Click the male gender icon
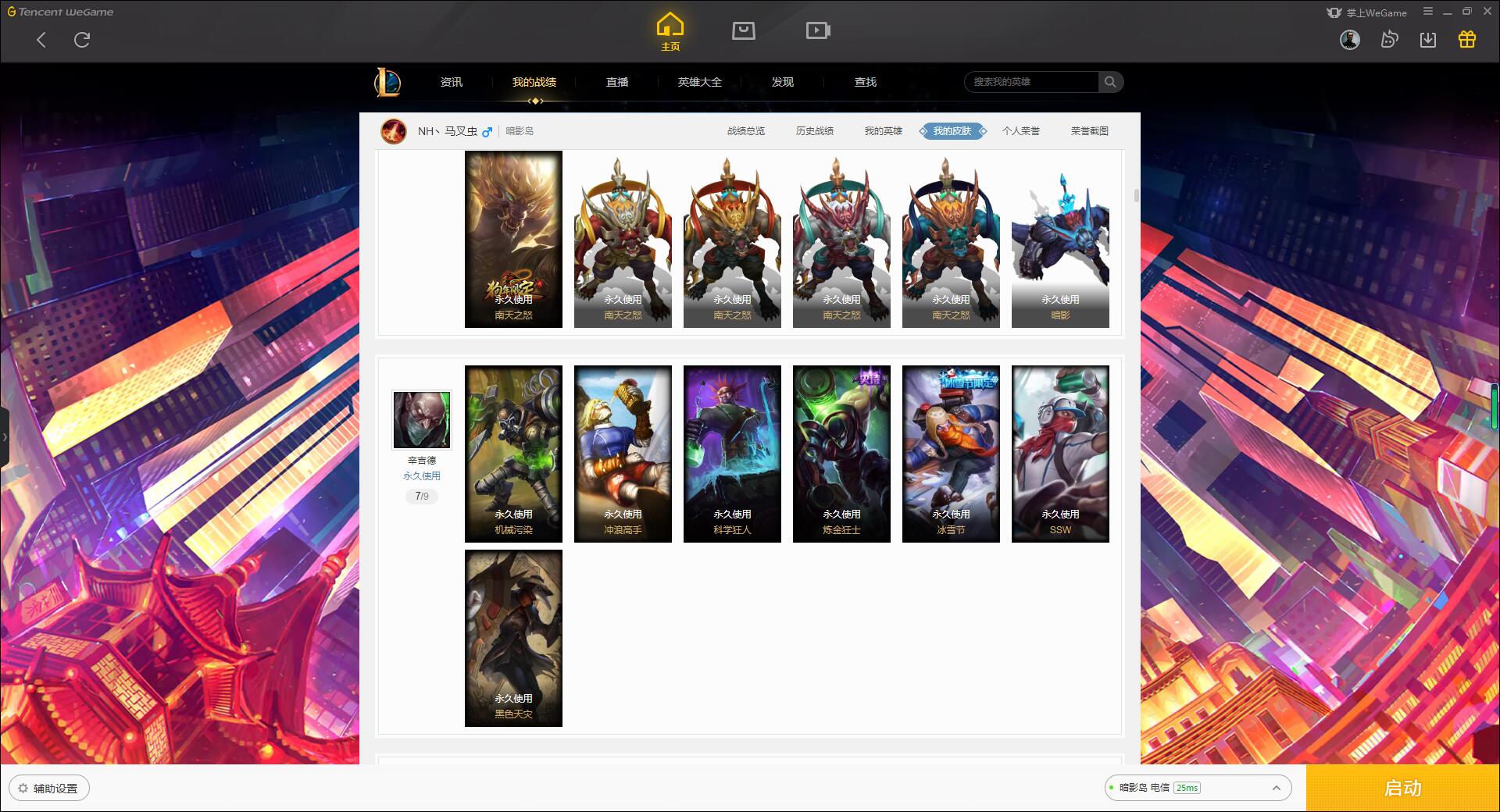 (487, 132)
